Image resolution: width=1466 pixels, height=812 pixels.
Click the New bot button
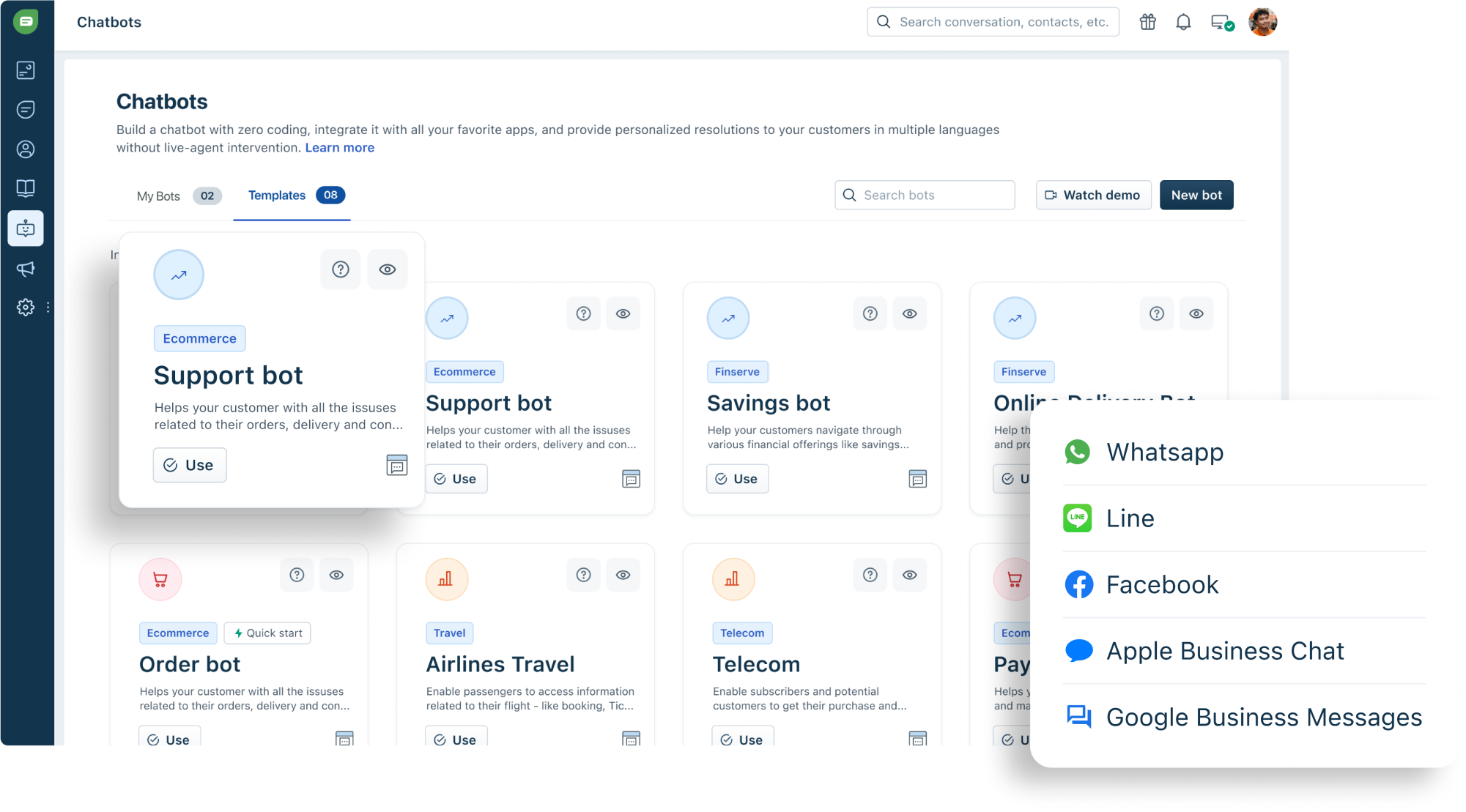1196,195
